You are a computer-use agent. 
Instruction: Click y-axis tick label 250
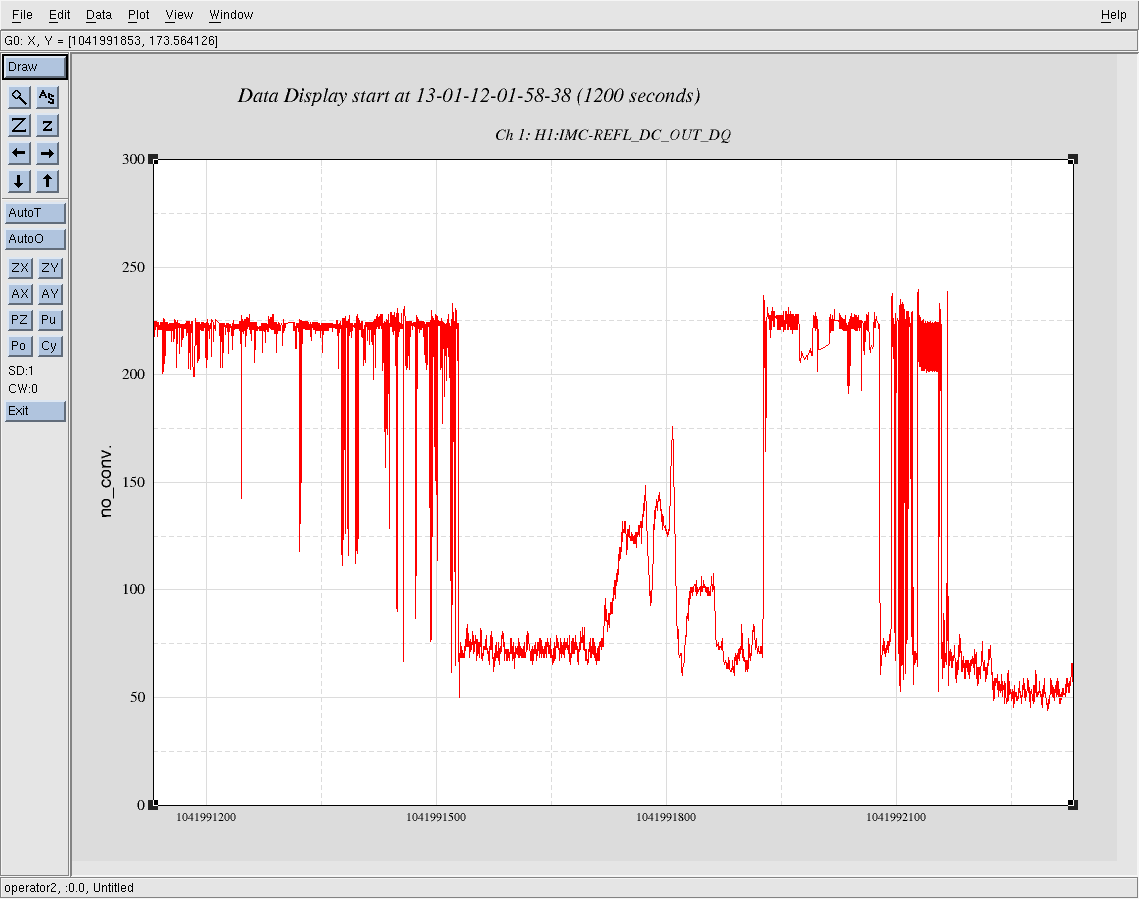point(134,267)
